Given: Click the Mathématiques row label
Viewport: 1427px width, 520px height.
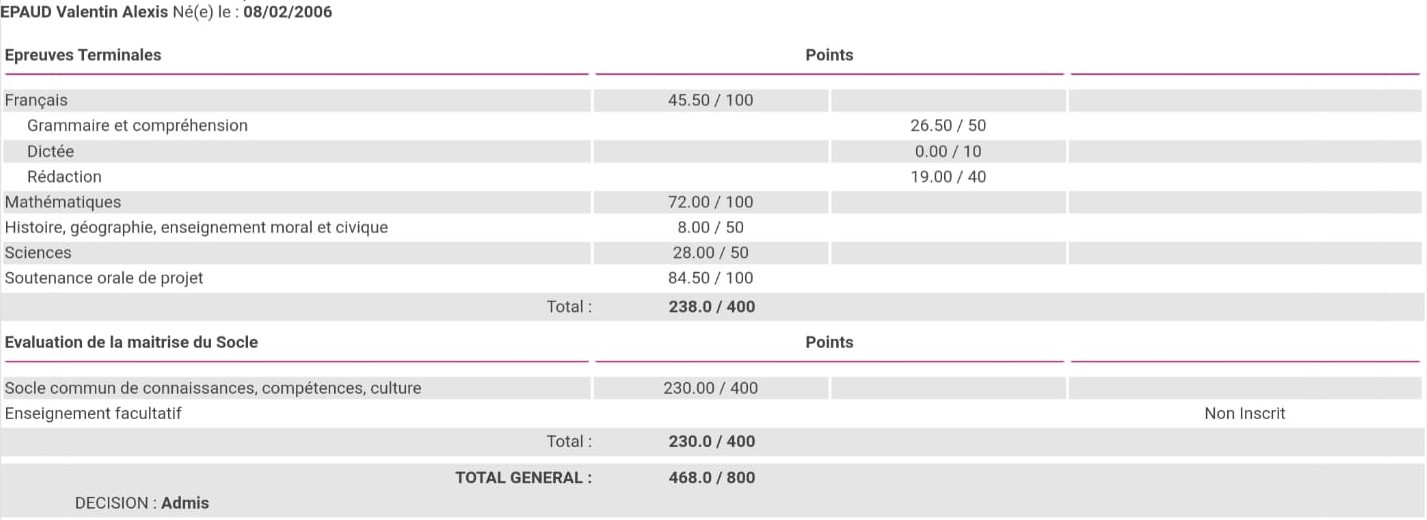Looking at the screenshot, I should tap(63, 202).
